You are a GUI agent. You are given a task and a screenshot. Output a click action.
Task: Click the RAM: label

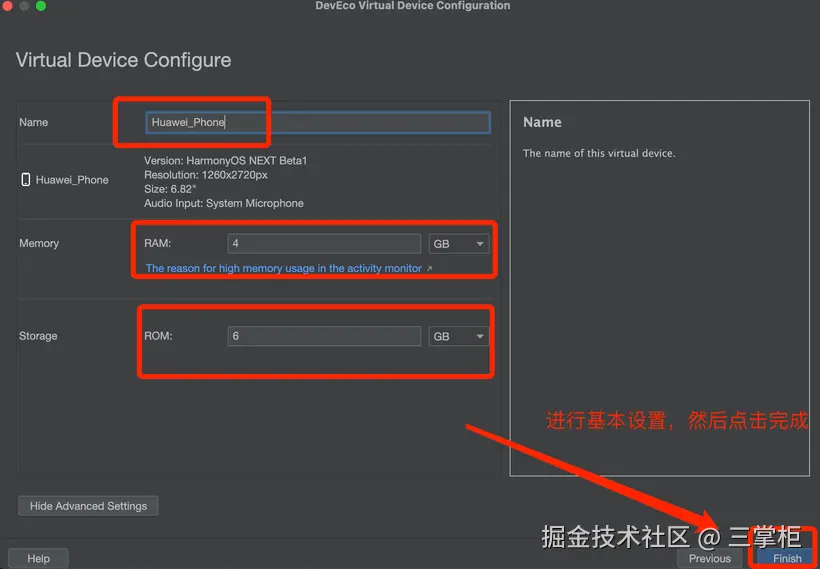click(x=157, y=243)
